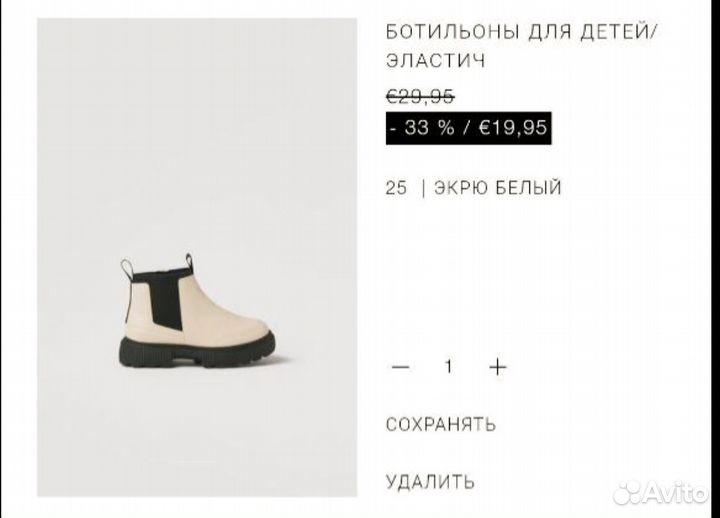The width and height of the screenshot is (720, 518).
Task: Increase quantity with the plus icon
Action: (x=498, y=367)
